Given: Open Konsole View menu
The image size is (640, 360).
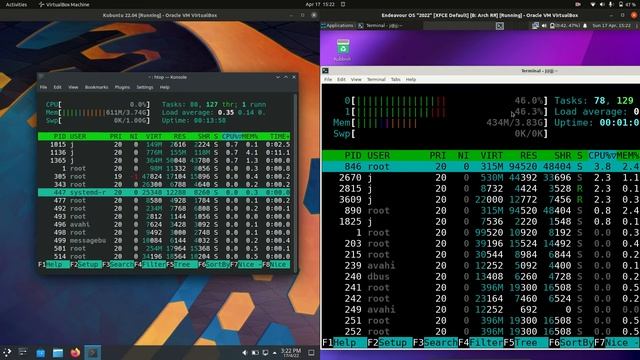Looking at the screenshot, I should pos(73,87).
